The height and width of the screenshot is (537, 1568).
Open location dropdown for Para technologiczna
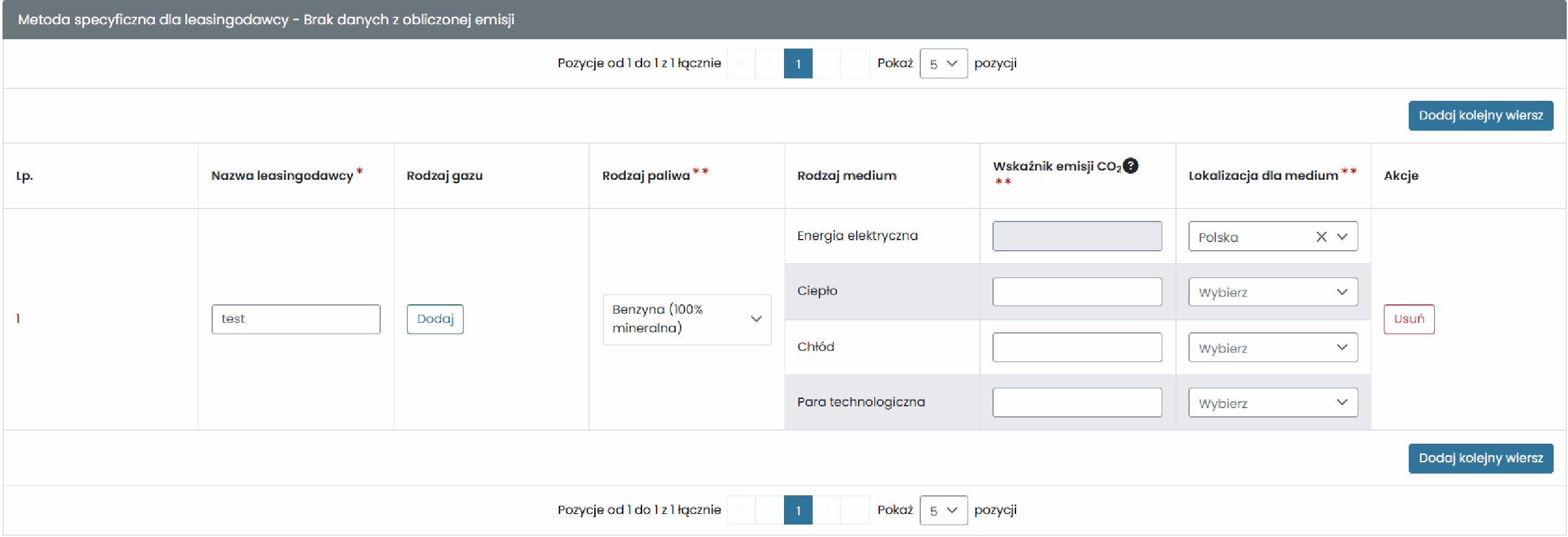pos(1273,403)
